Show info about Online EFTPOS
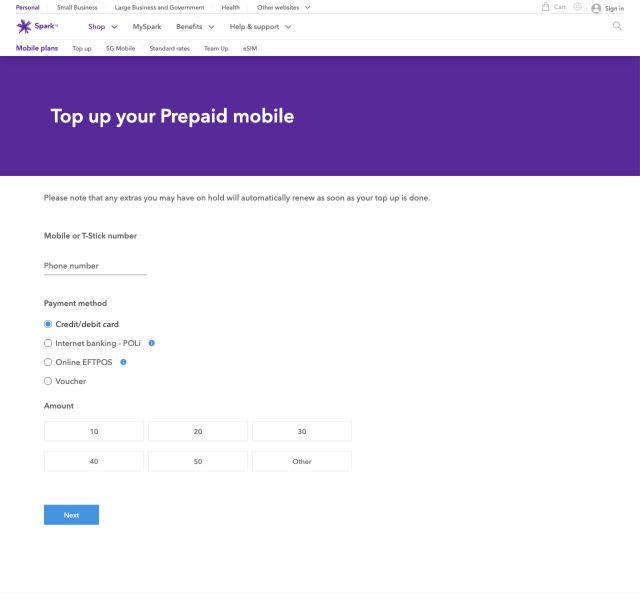This screenshot has width=640, height=600. click(123, 362)
